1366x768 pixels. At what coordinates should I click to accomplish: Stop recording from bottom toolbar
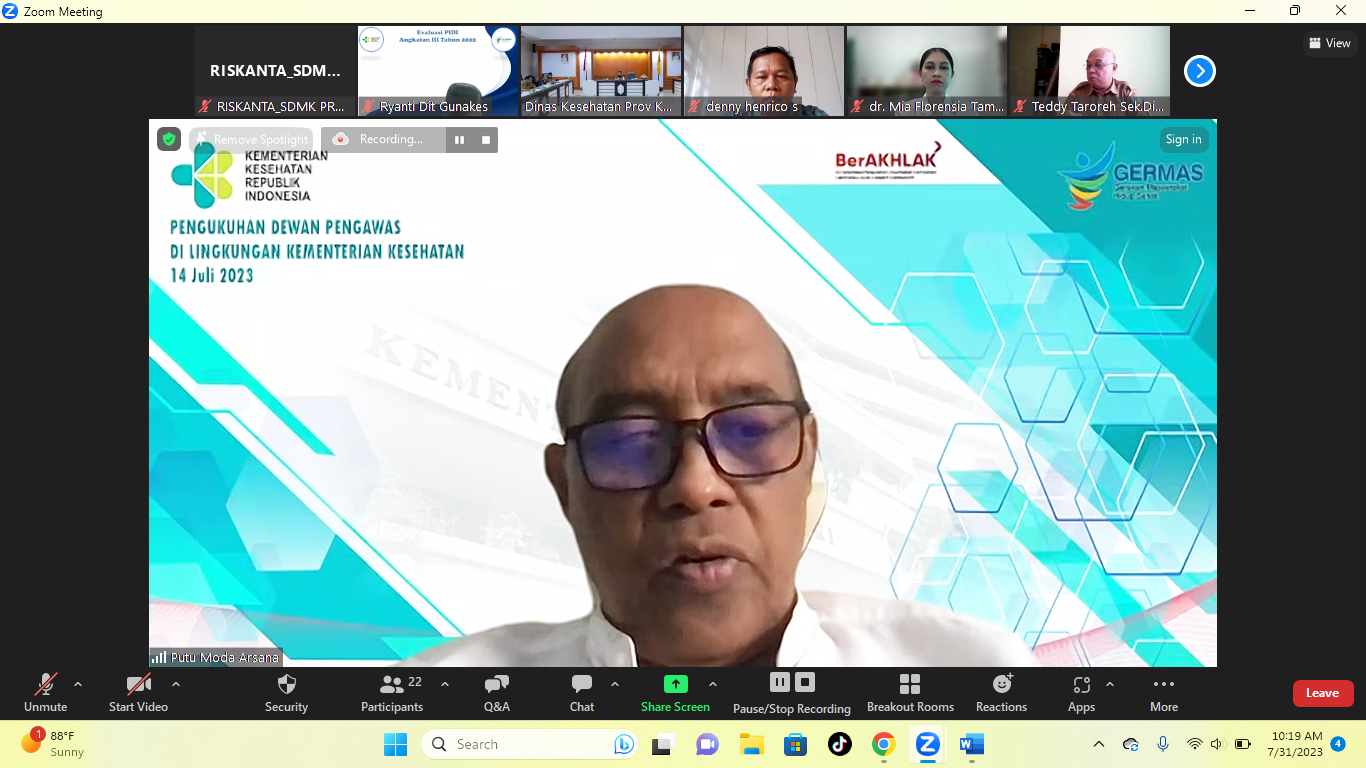pyautogui.click(x=805, y=682)
